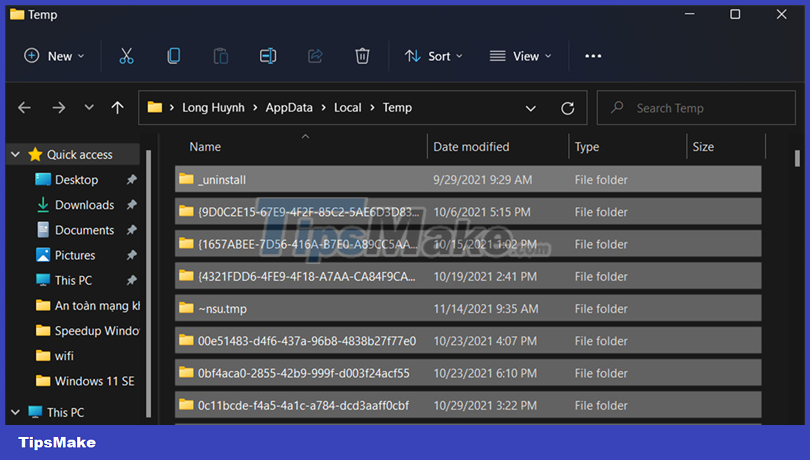Image resolution: width=810 pixels, height=460 pixels.
Task: Click the ~nsu.tmp folder icon
Action: pyautogui.click(x=186, y=309)
